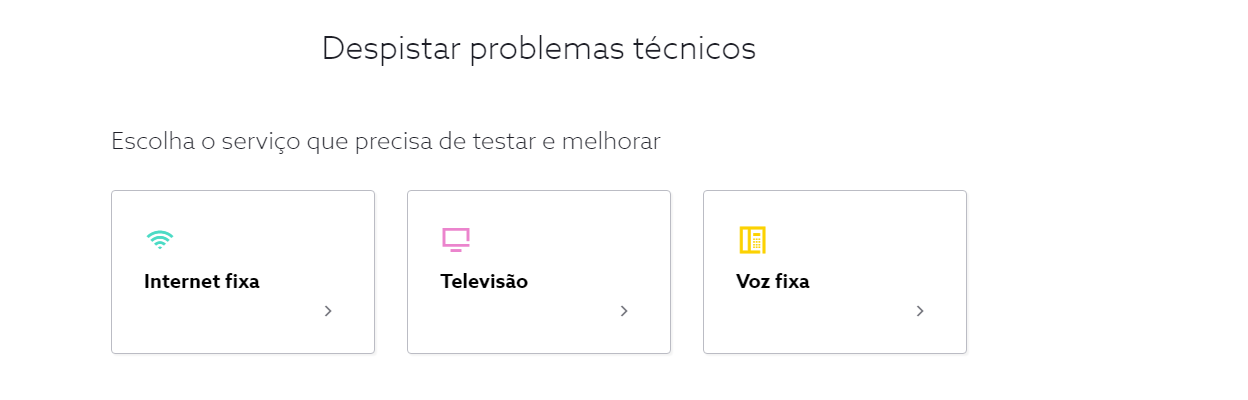Open the Televisão troubleshooting option

point(484,282)
